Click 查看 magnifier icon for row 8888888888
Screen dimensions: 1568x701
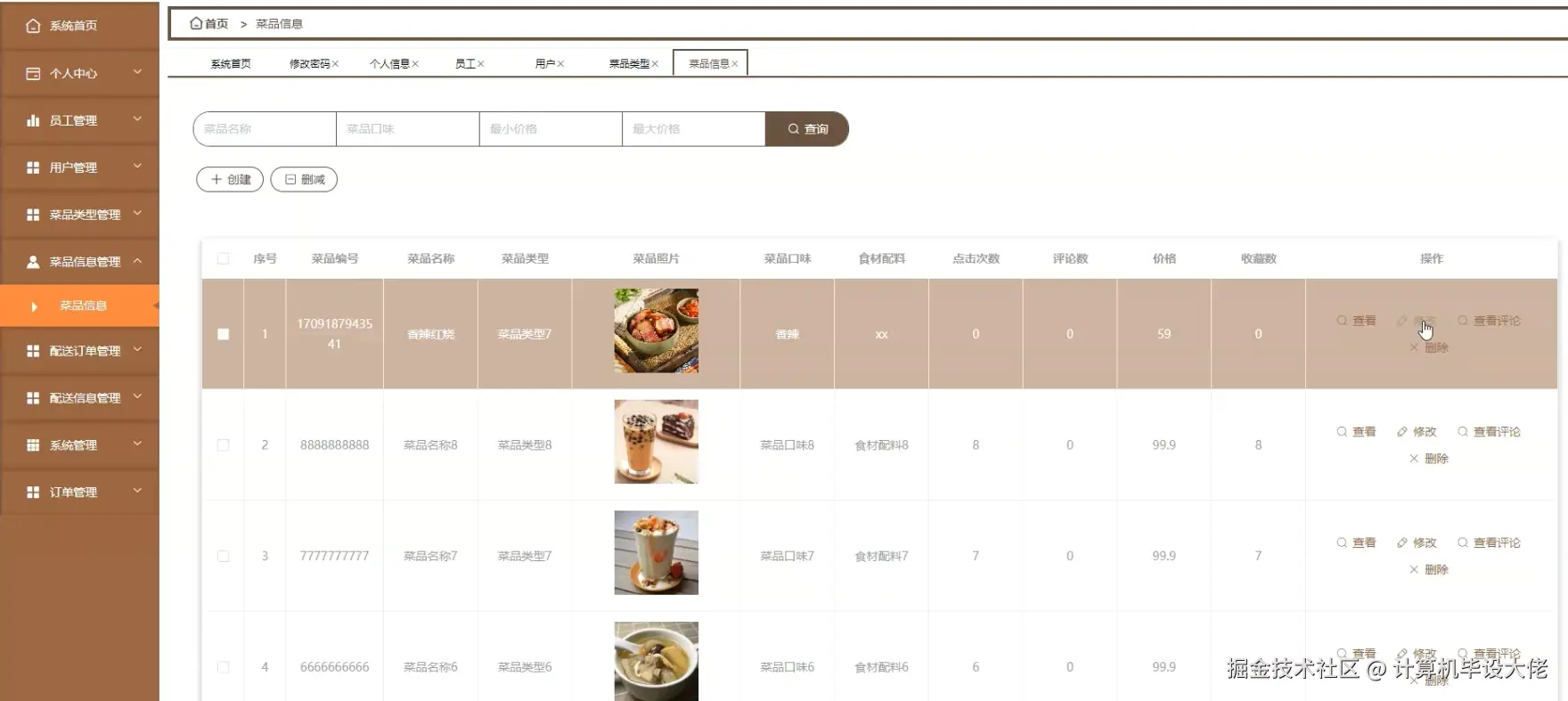tap(1342, 432)
